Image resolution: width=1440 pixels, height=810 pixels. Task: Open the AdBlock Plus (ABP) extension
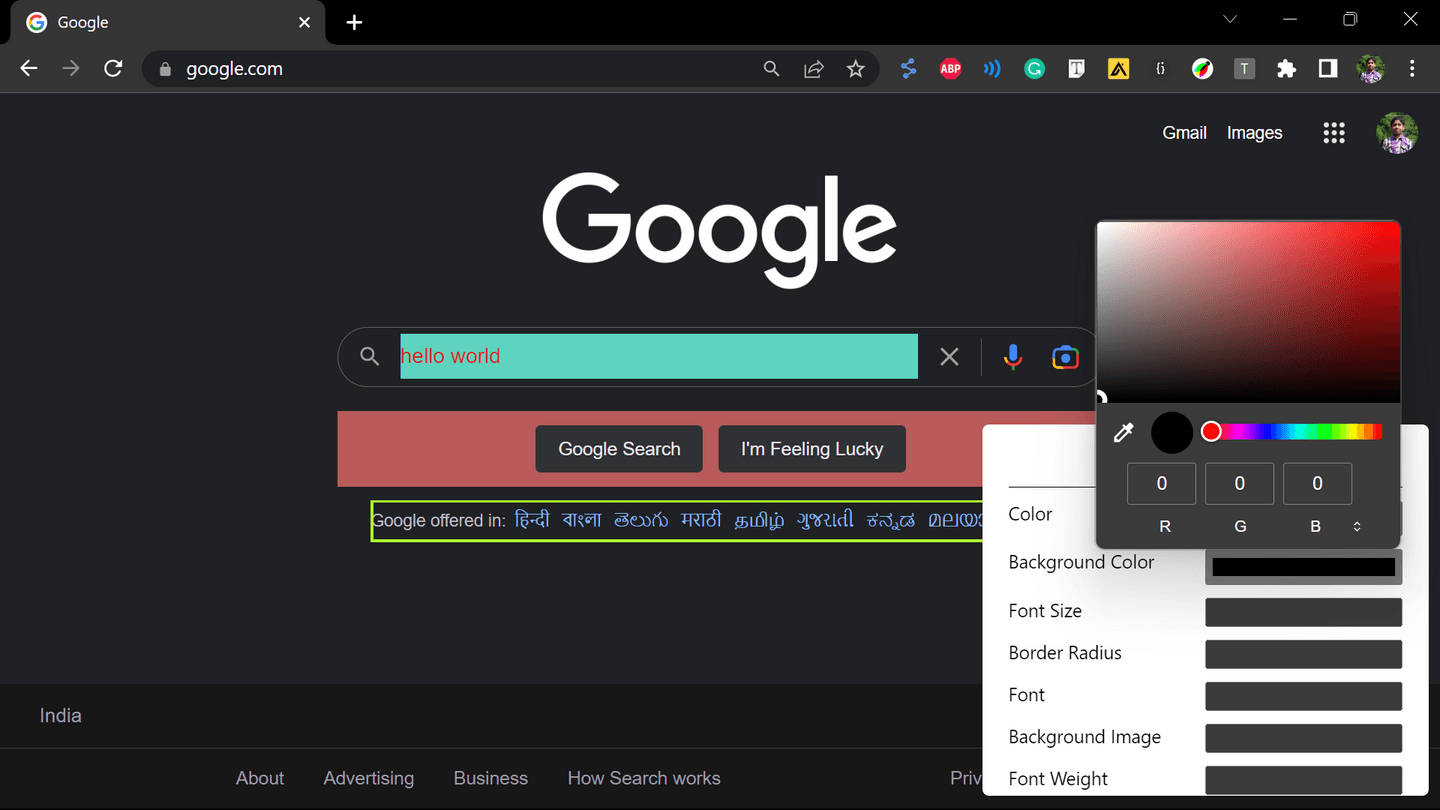tap(950, 69)
